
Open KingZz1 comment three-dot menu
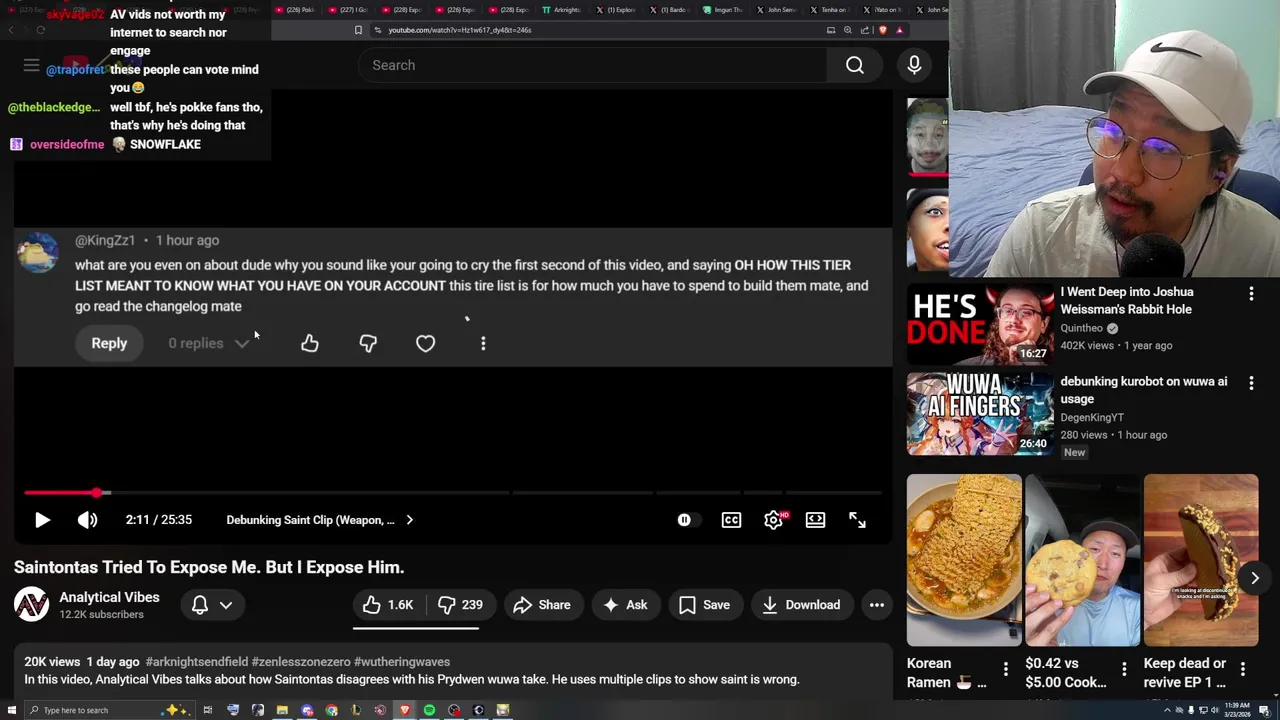click(x=483, y=343)
